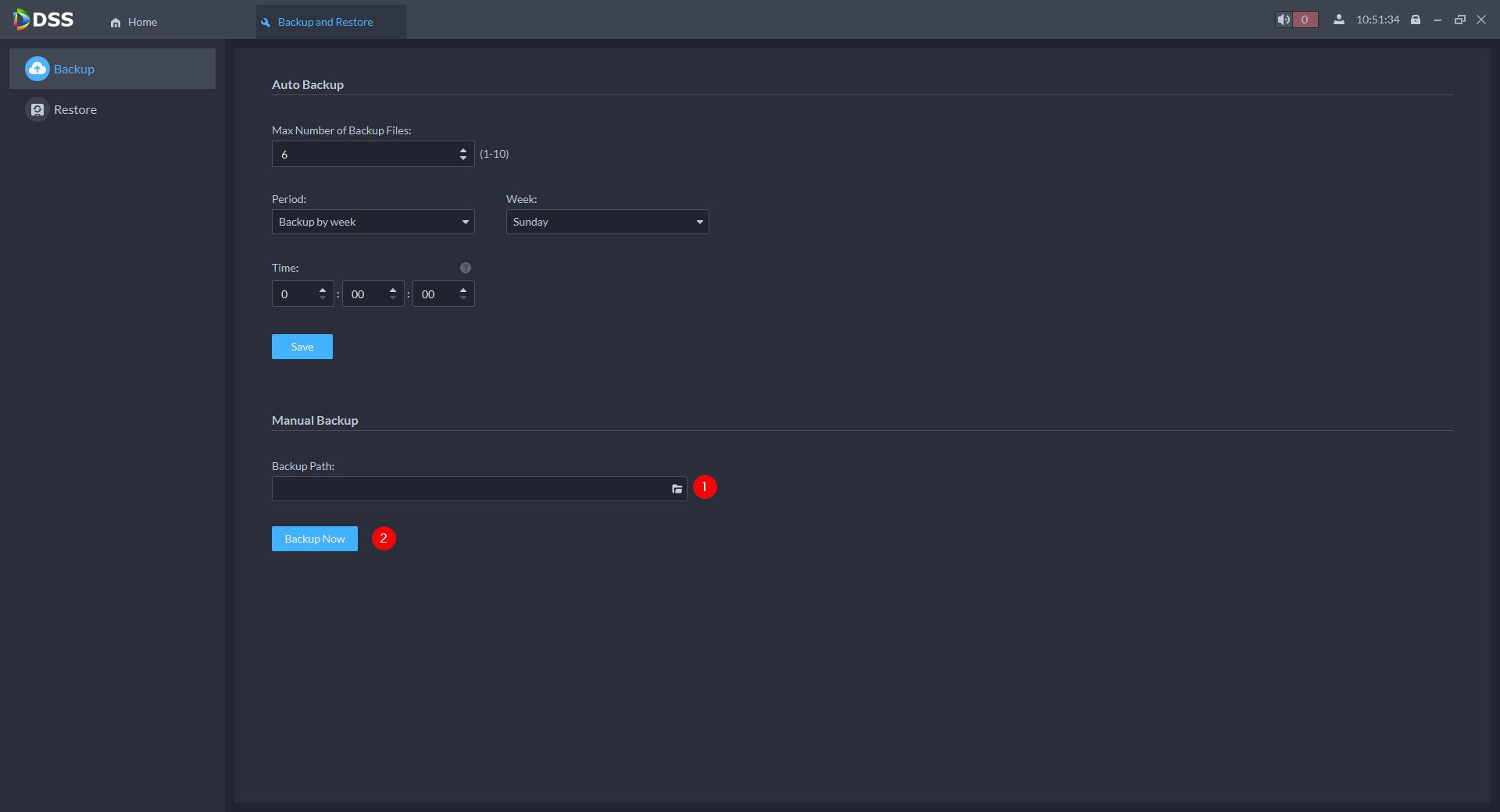Open the alarm count badge showing 0
1500x812 pixels.
tap(1305, 20)
